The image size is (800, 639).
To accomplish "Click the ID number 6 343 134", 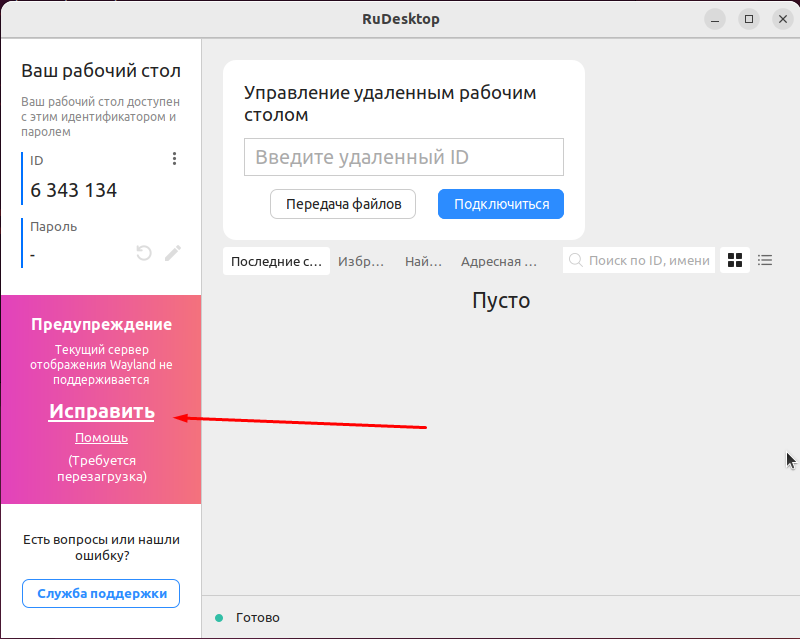I will pos(73,190).
